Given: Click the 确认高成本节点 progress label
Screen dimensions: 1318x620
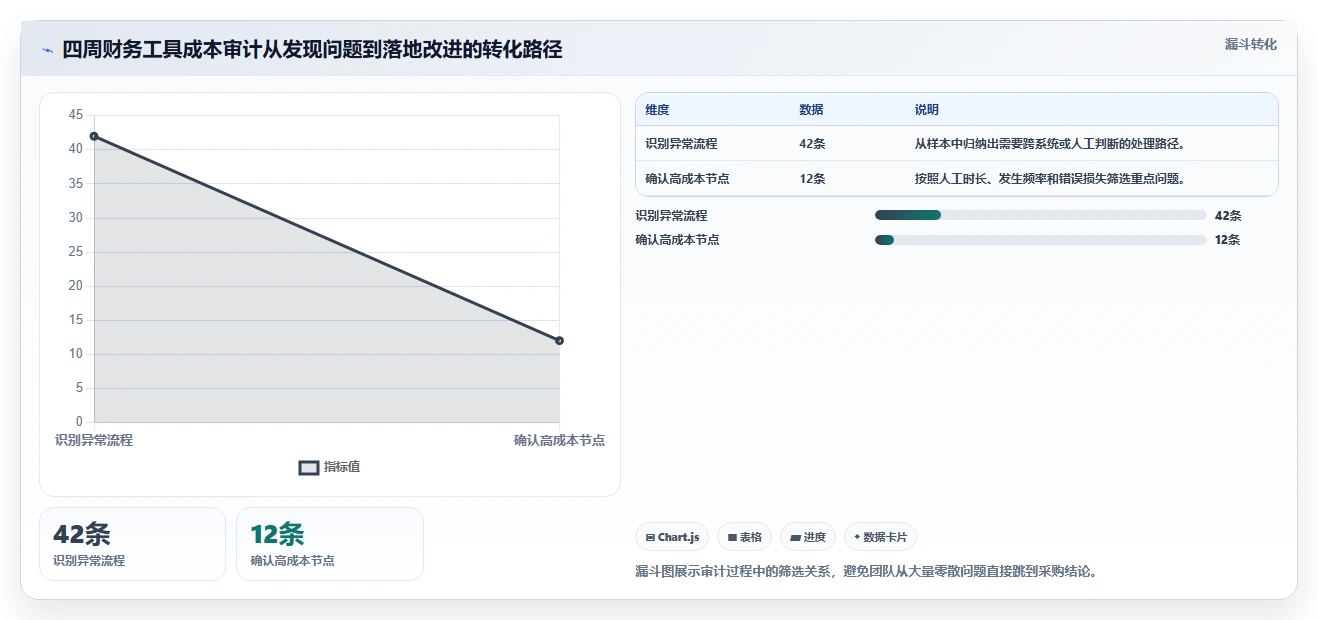Looking at the screenshot, I should 677,240.
